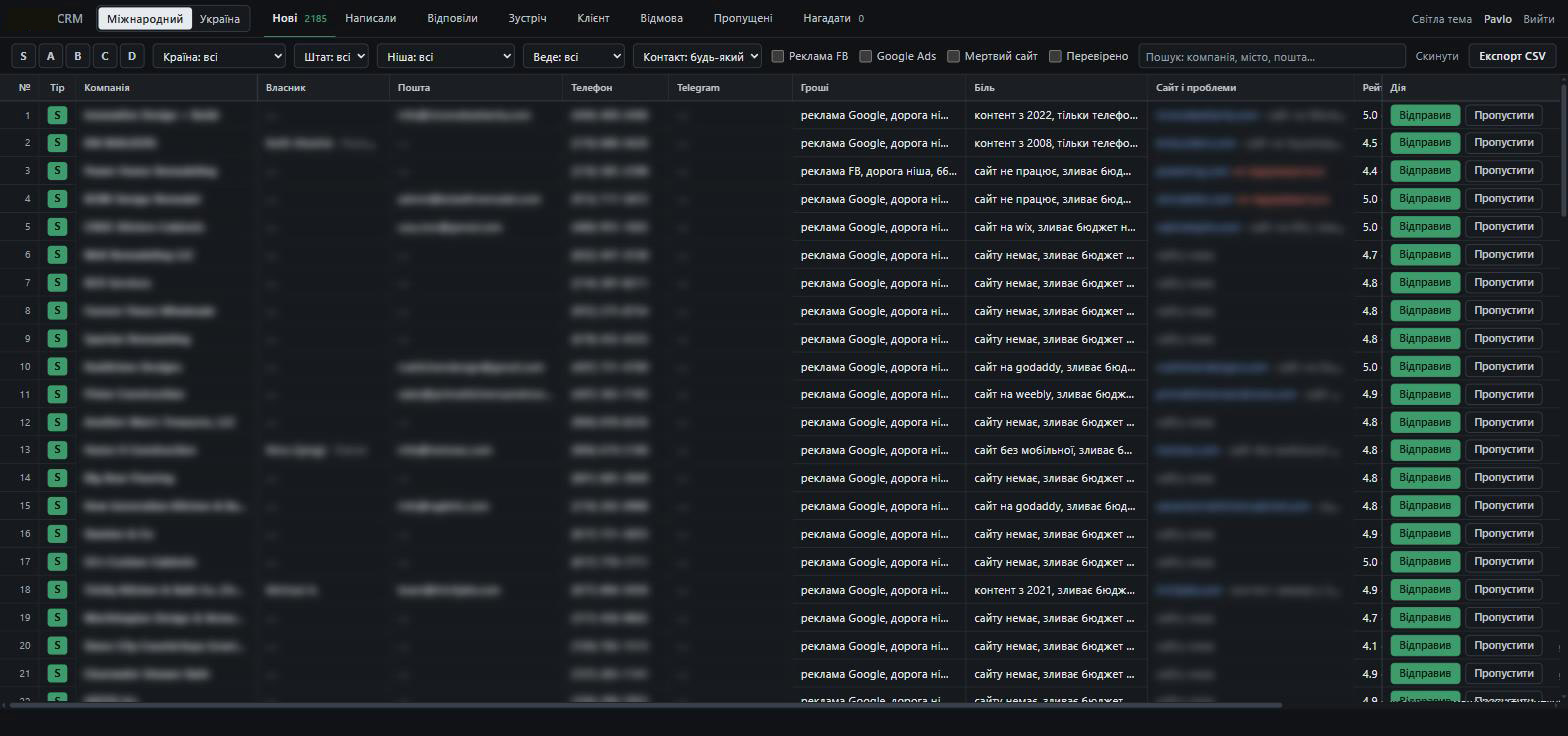Screen dimensions: 1568x736
Task: Click the green S badge in row 1
Action: click(57, 115)
